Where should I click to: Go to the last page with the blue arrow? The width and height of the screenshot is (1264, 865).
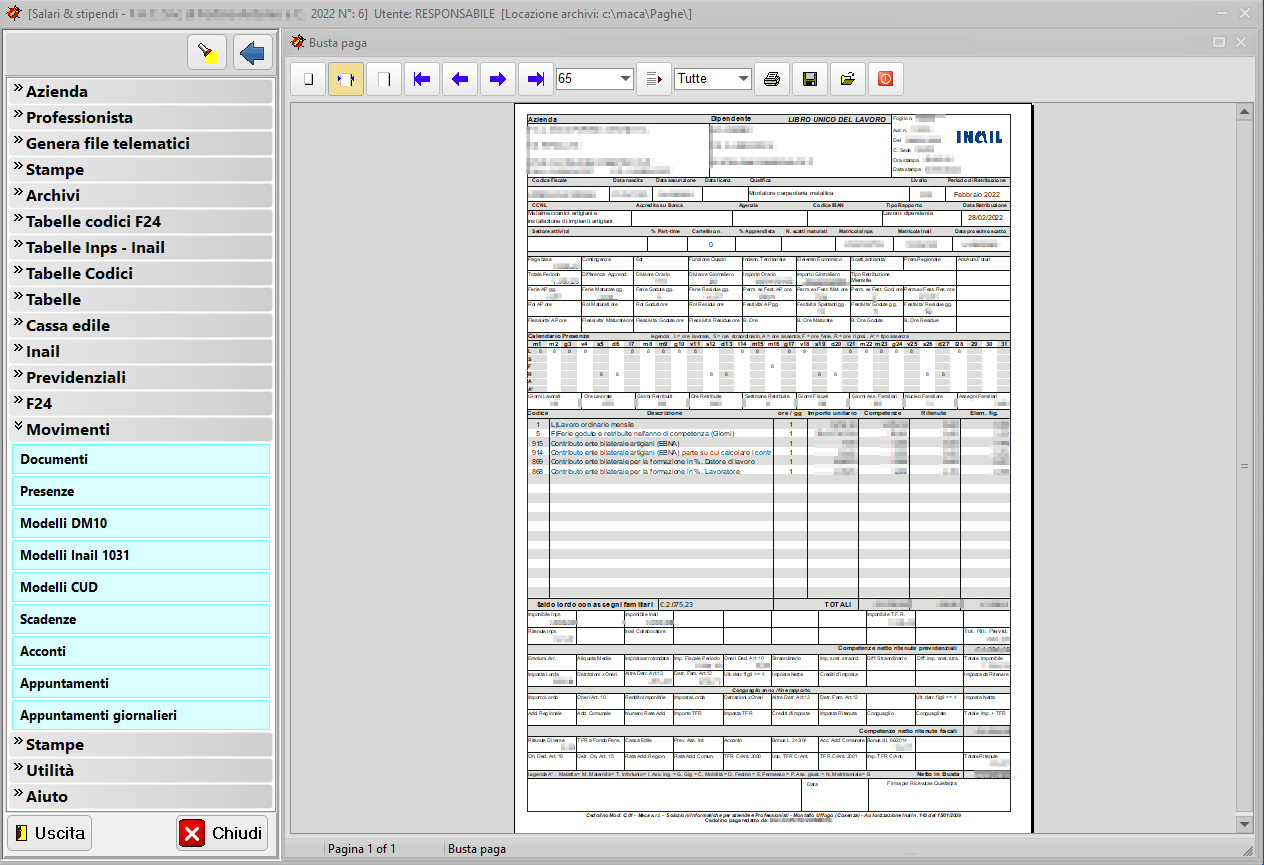(x=535, y=79)
